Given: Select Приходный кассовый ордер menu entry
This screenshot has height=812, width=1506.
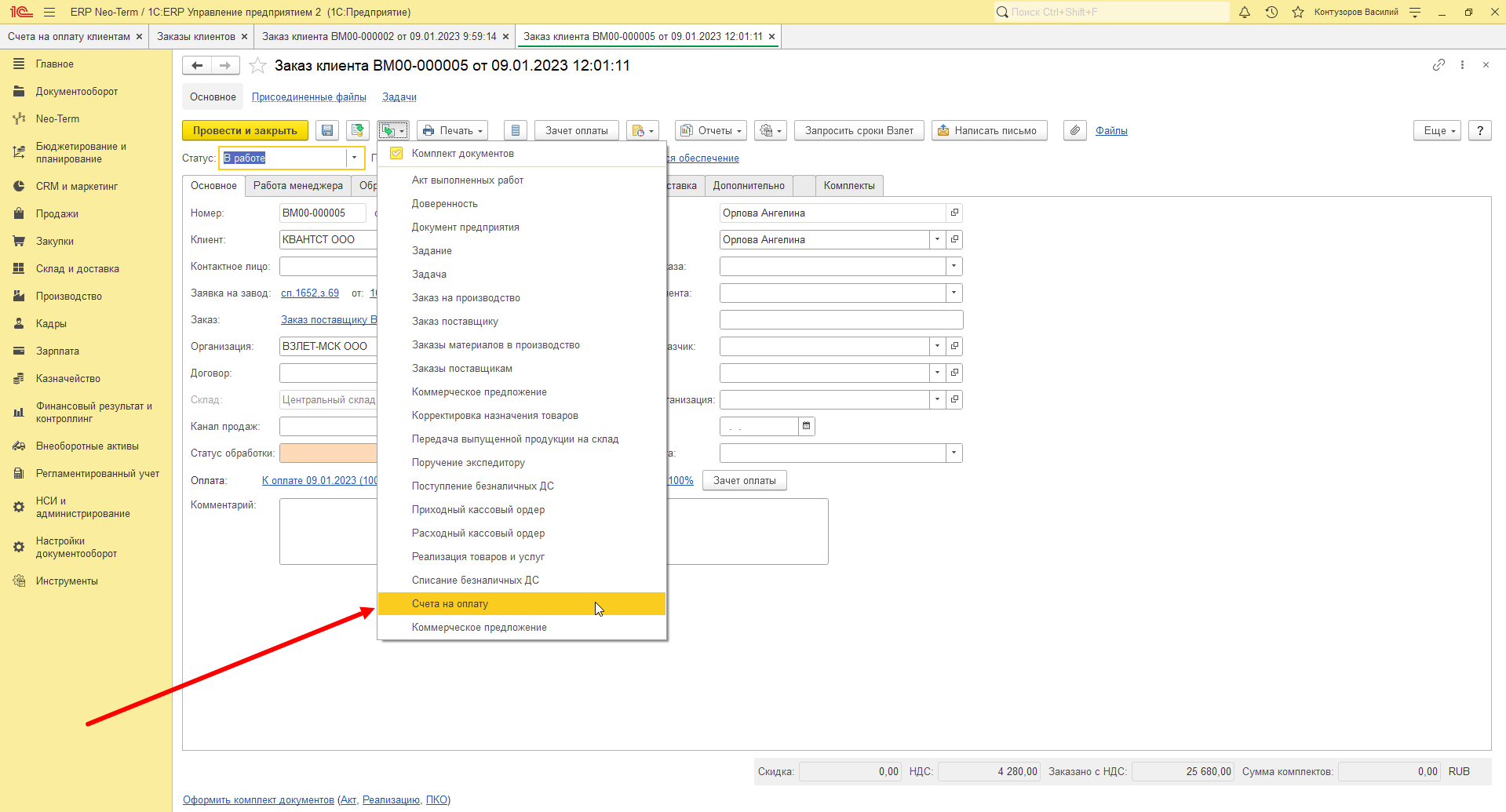Looking at the screenshot, I should tap(522, 509).
